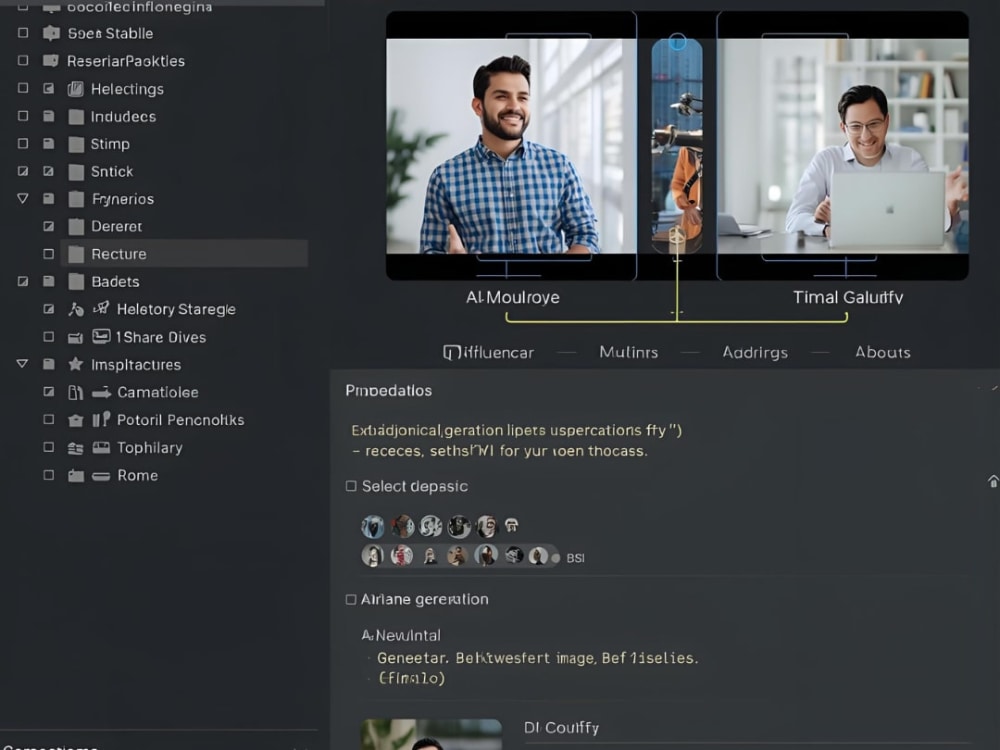Click the star icon of Imspltactures

76,364
